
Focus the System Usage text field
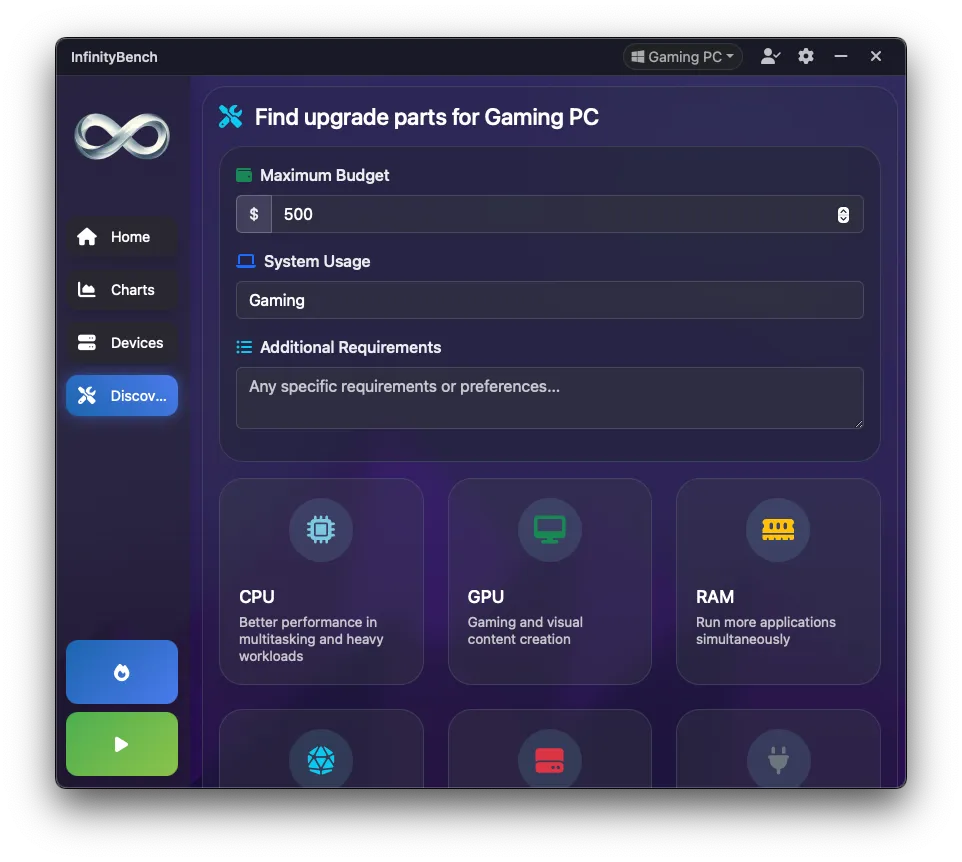click(549, 300)
